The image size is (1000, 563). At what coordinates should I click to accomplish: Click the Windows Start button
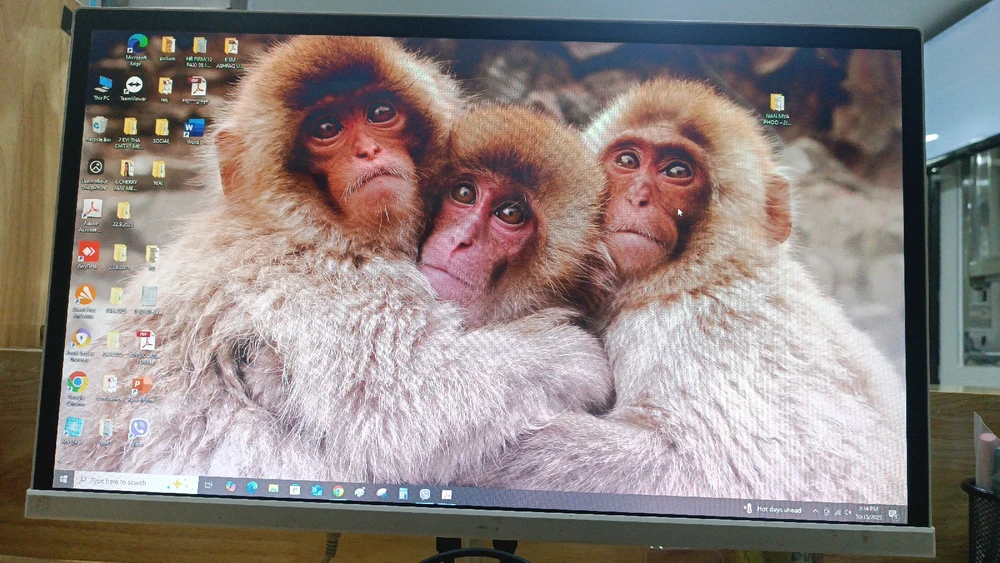tap(64, 479)
